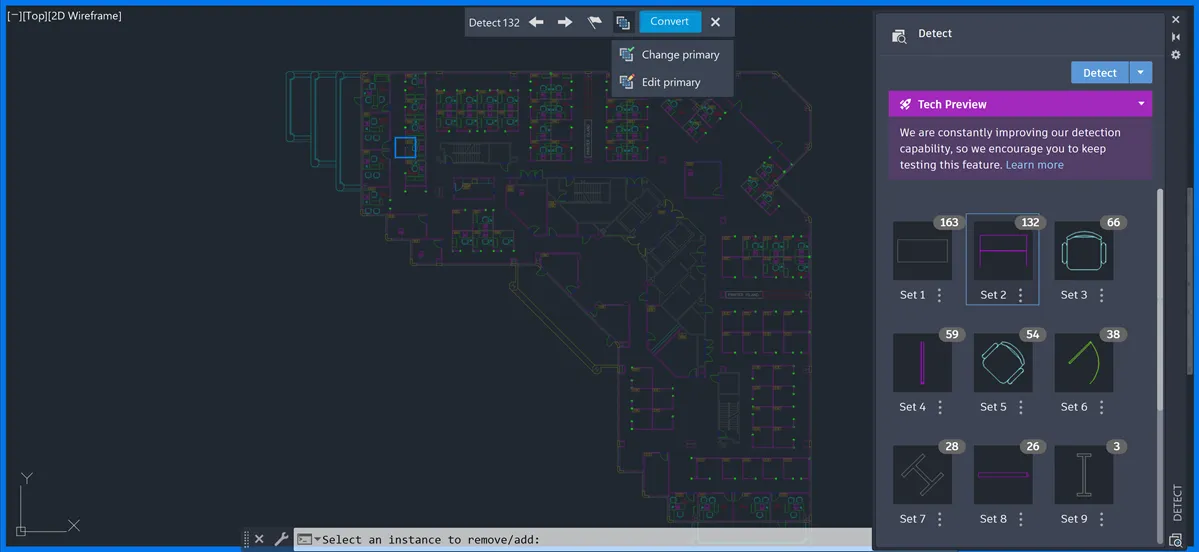Screen dimensions: 1199x552
Task: Click the blue highlighted instance in floor plan
Action: coord(405,148)
